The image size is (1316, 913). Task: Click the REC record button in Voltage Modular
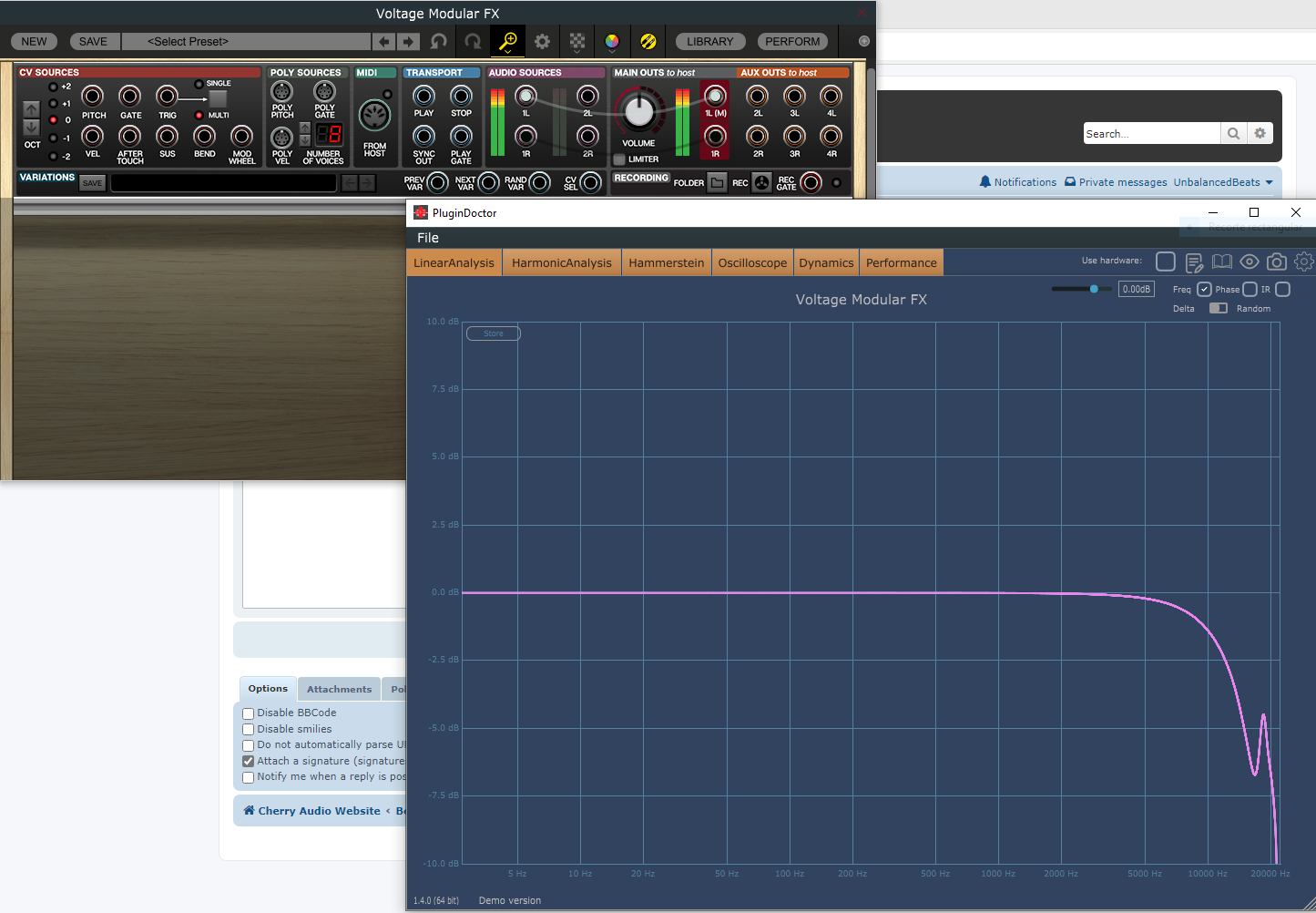click(761, 183)
